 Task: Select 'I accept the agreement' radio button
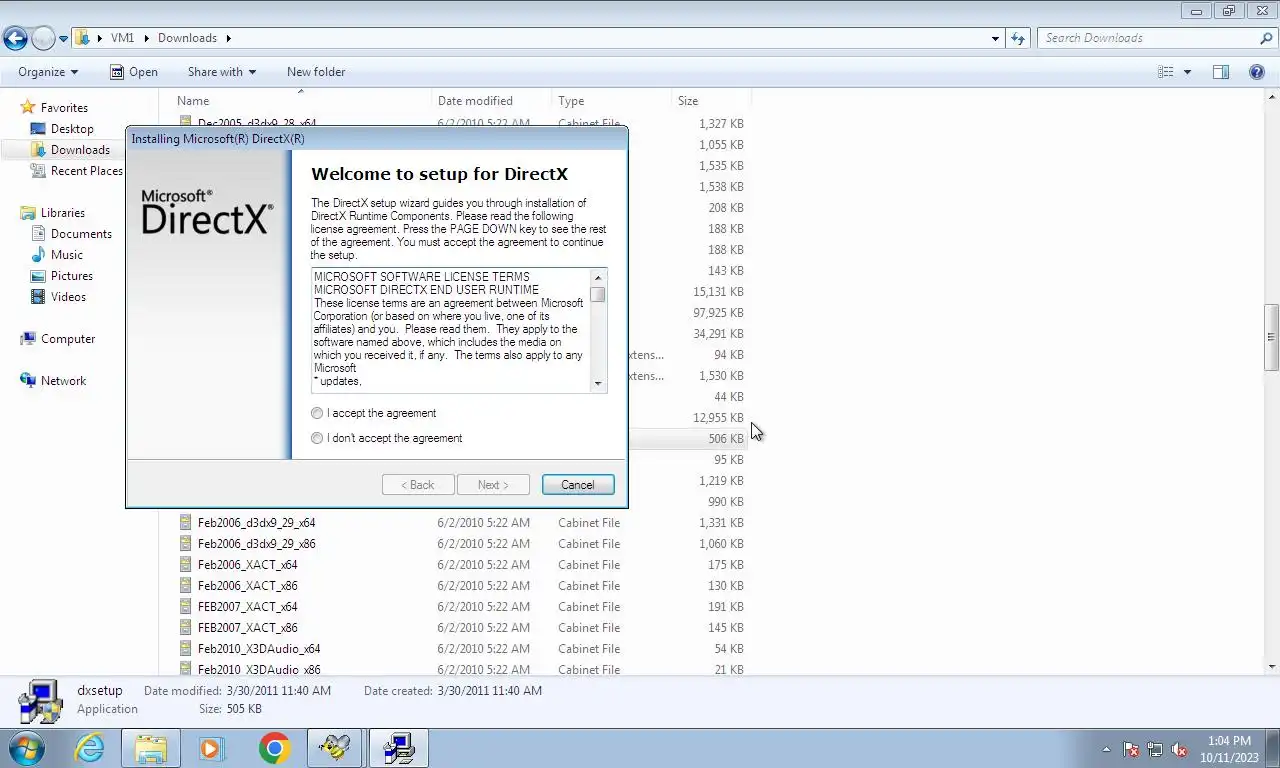317,413
